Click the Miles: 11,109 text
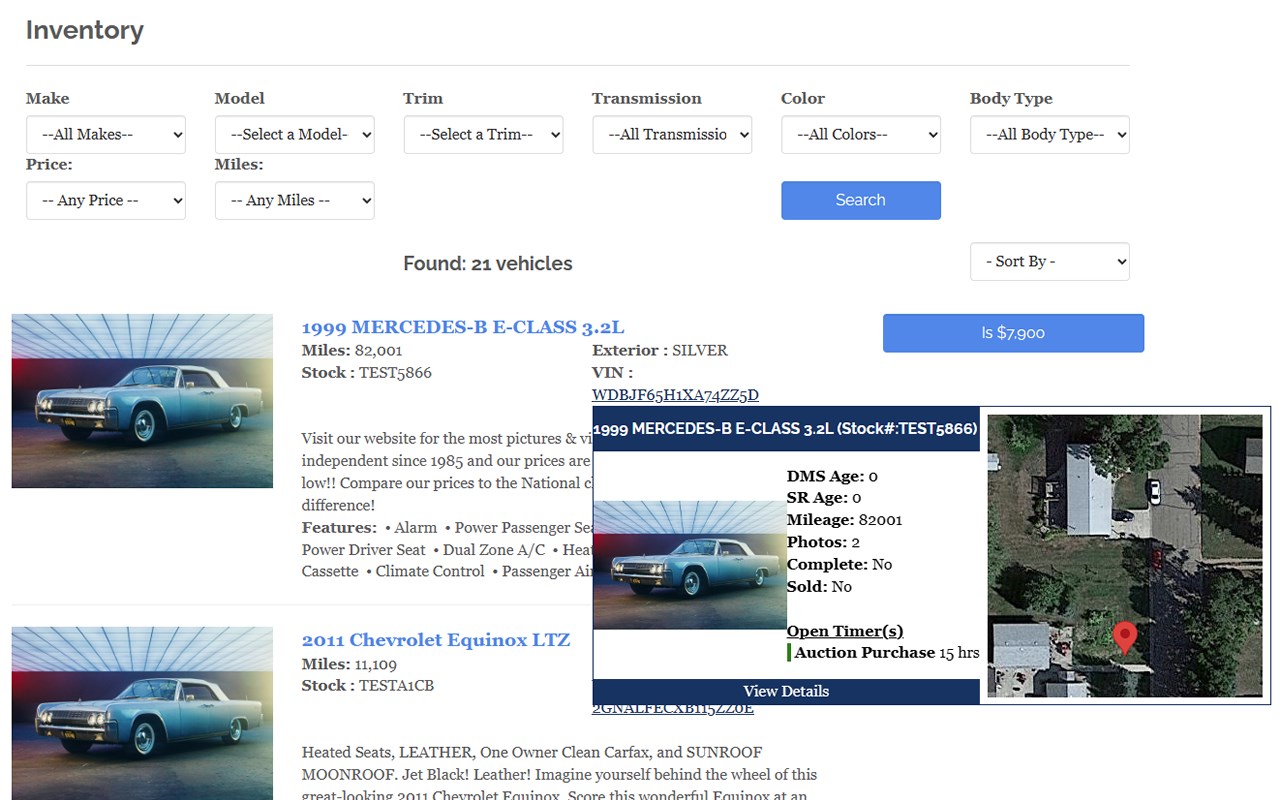The height and width of the screenshot is (800, 1280). tap(350, 664)
